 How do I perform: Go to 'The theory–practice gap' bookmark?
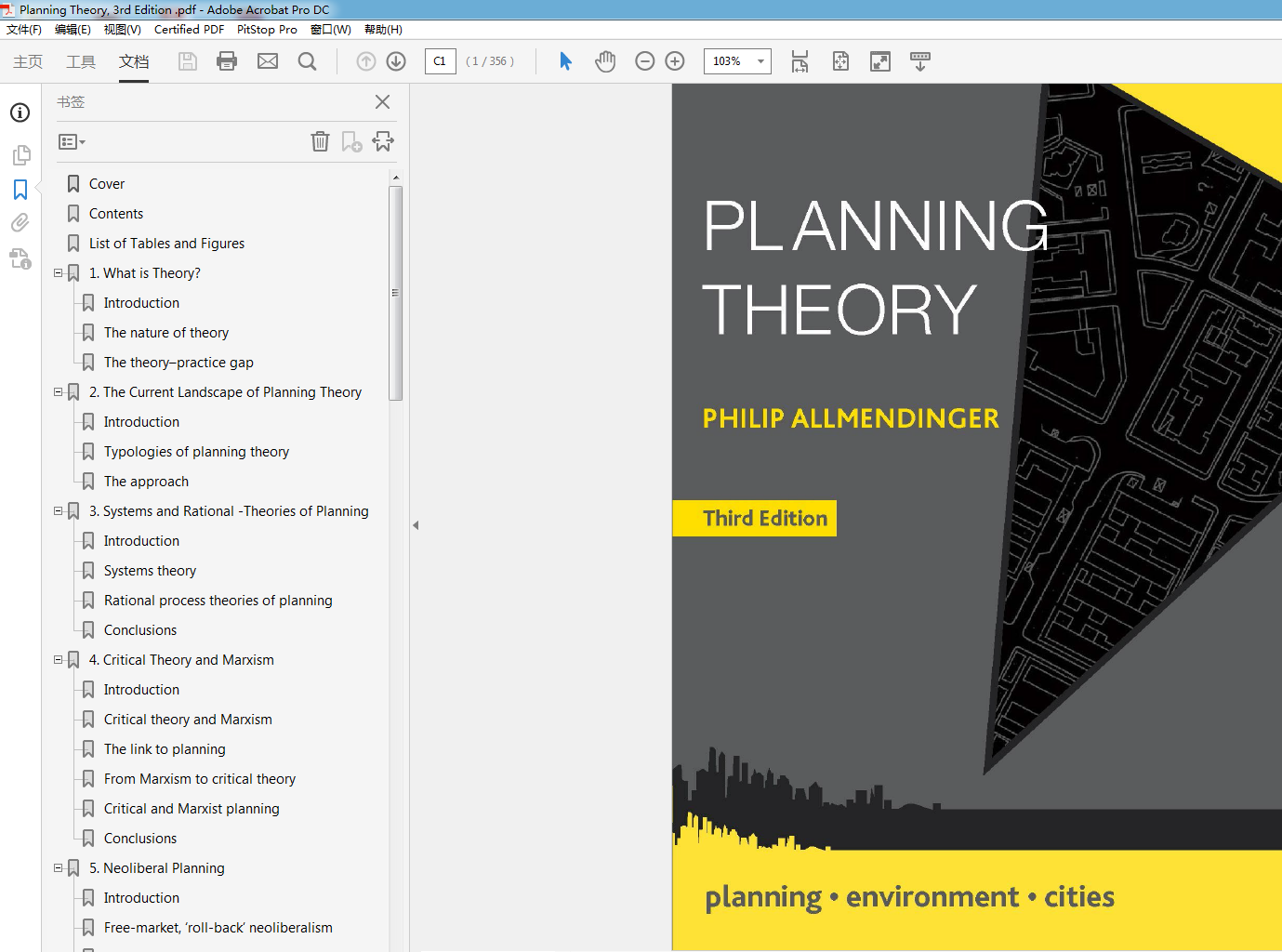click(178, 363)
